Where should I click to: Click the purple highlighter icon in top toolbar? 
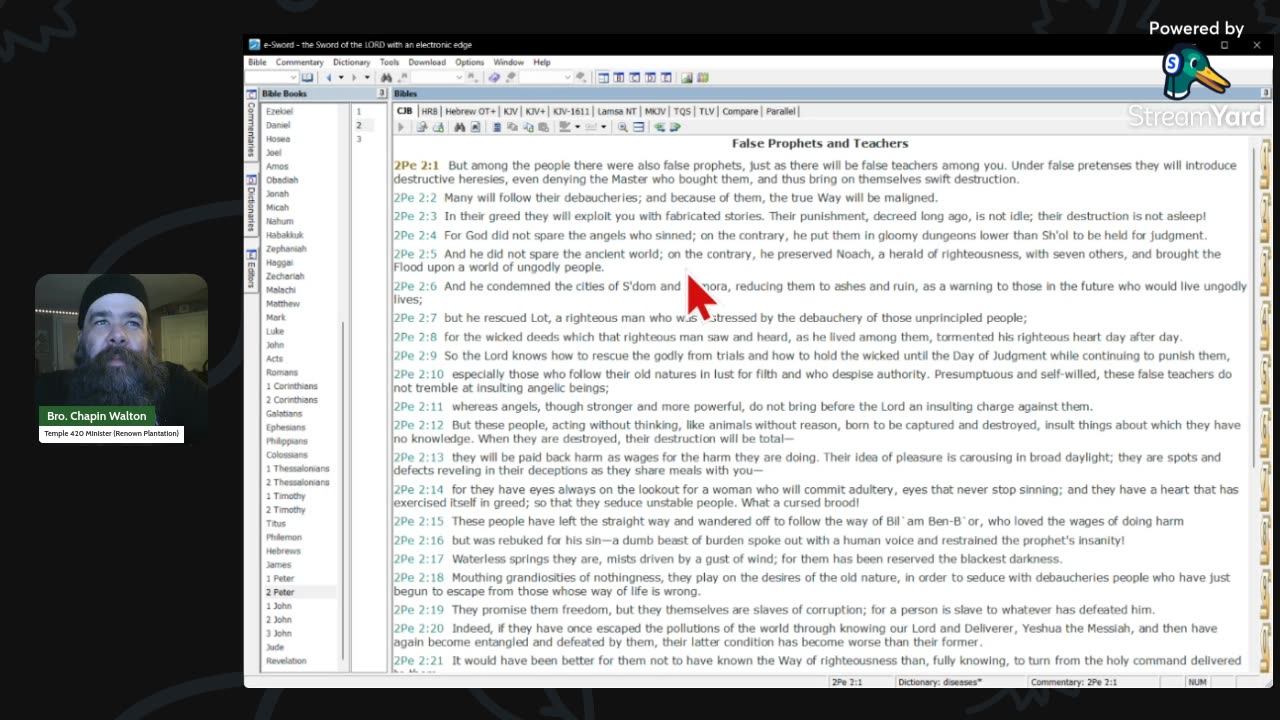pyautogui.click(x=493, y=77)
